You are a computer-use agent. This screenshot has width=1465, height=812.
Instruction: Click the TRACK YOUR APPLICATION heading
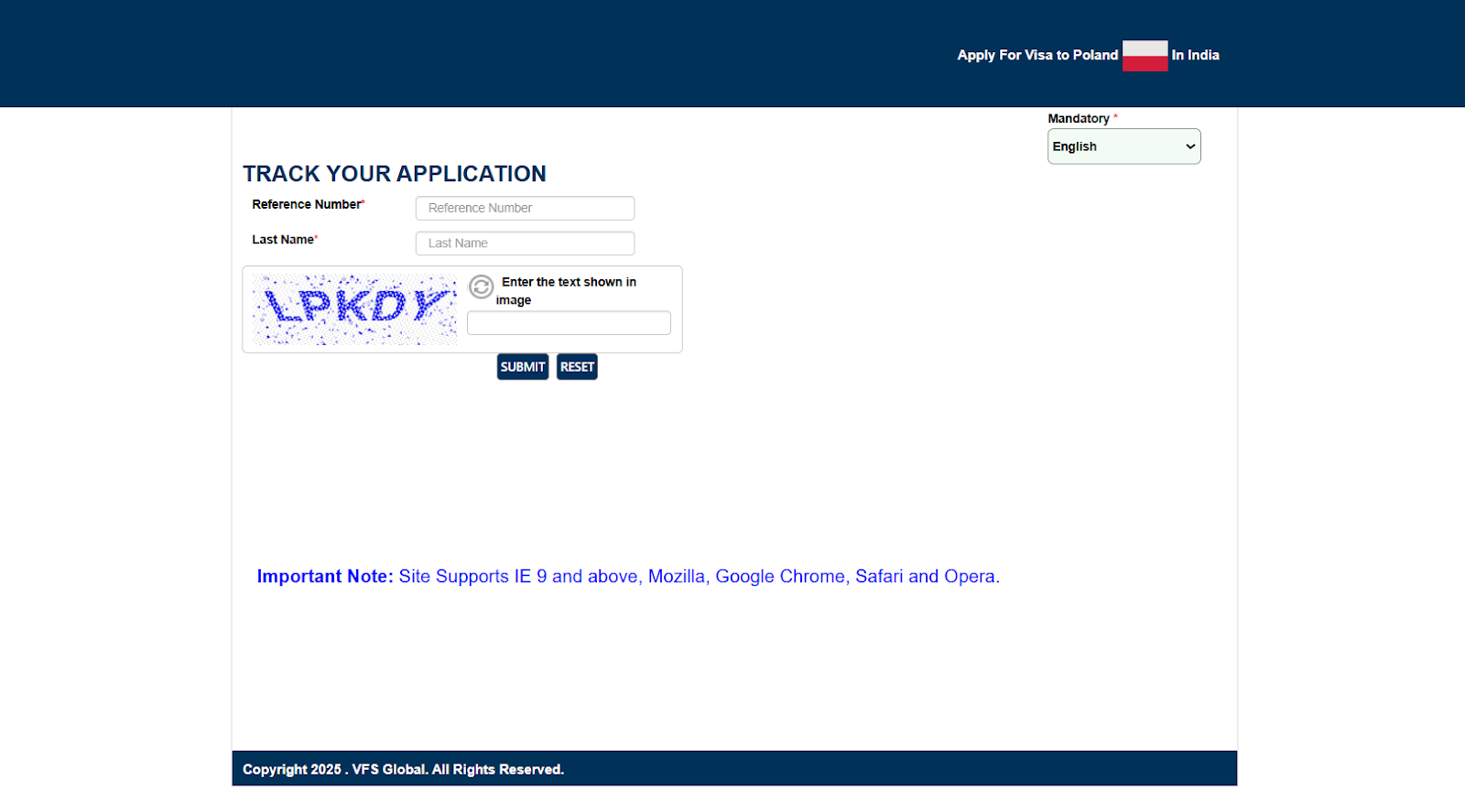click(x=395, y=173)
